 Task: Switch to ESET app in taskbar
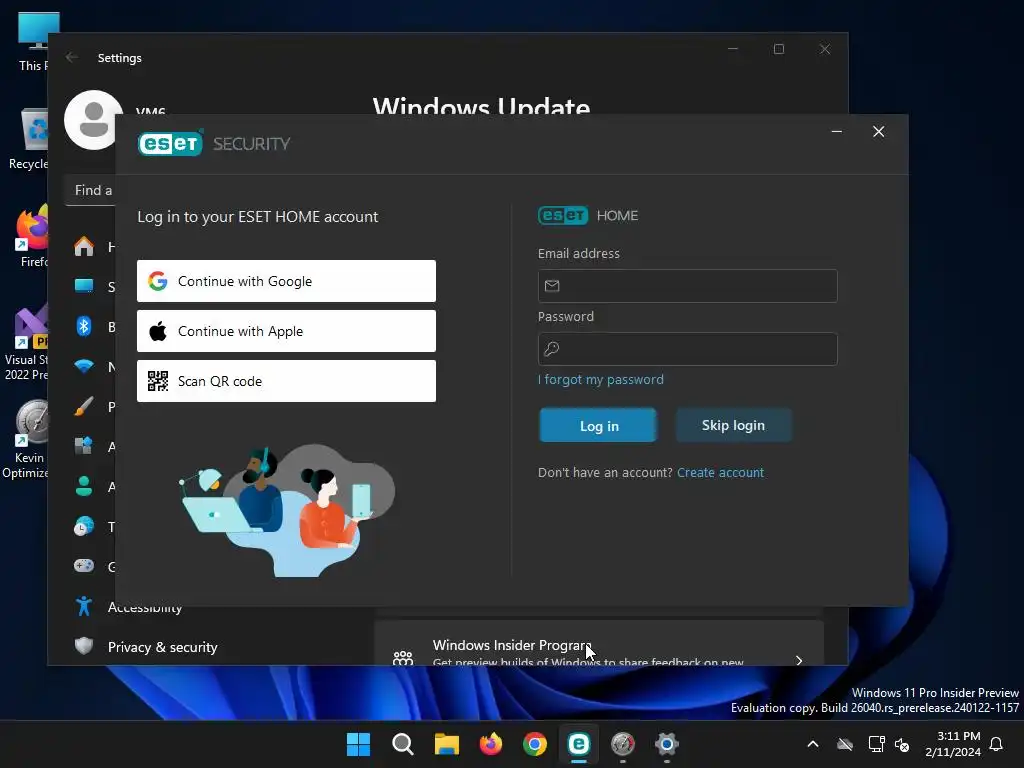click(579, 744)
